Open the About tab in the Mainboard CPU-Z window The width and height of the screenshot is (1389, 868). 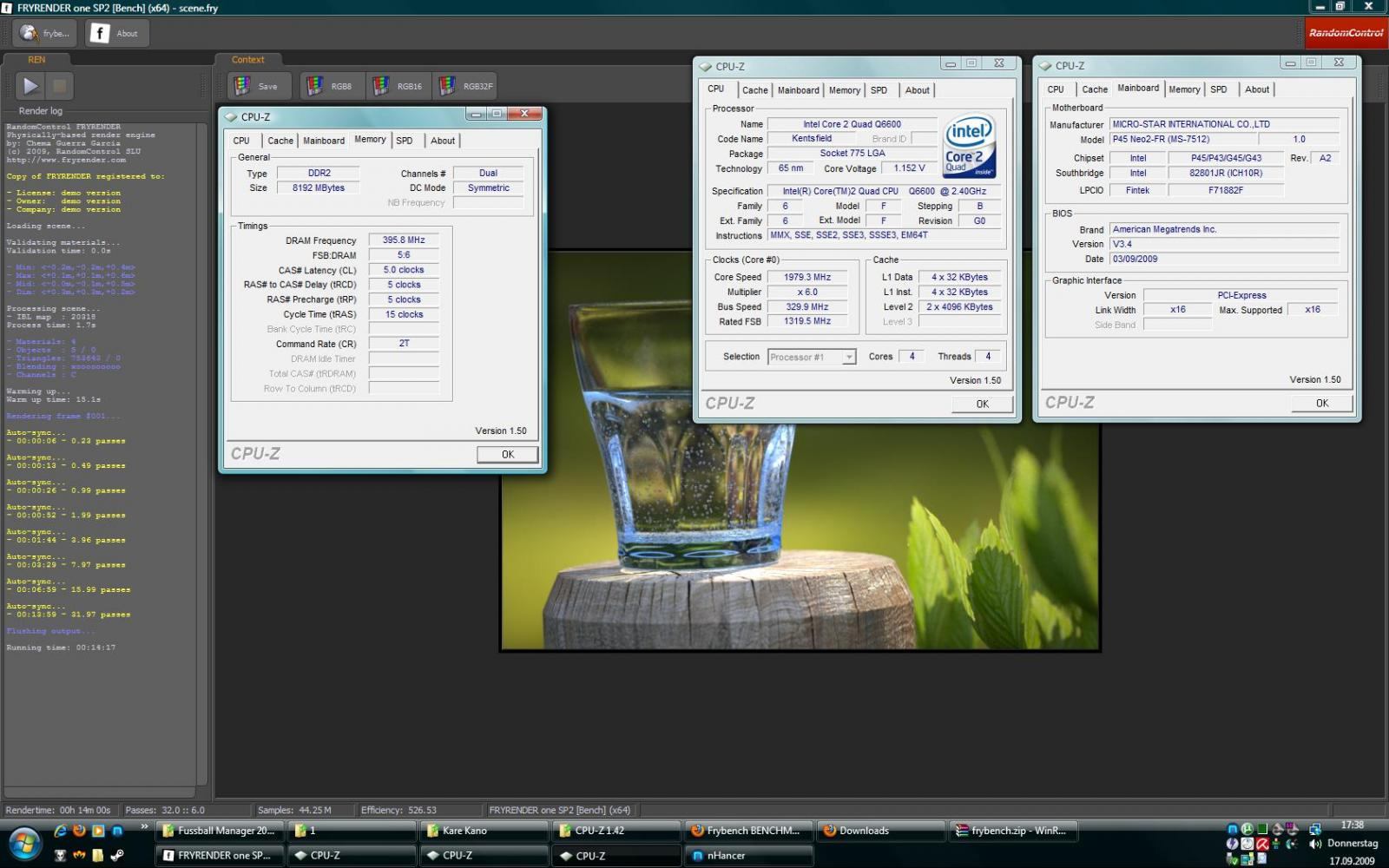coord(1257,89)
